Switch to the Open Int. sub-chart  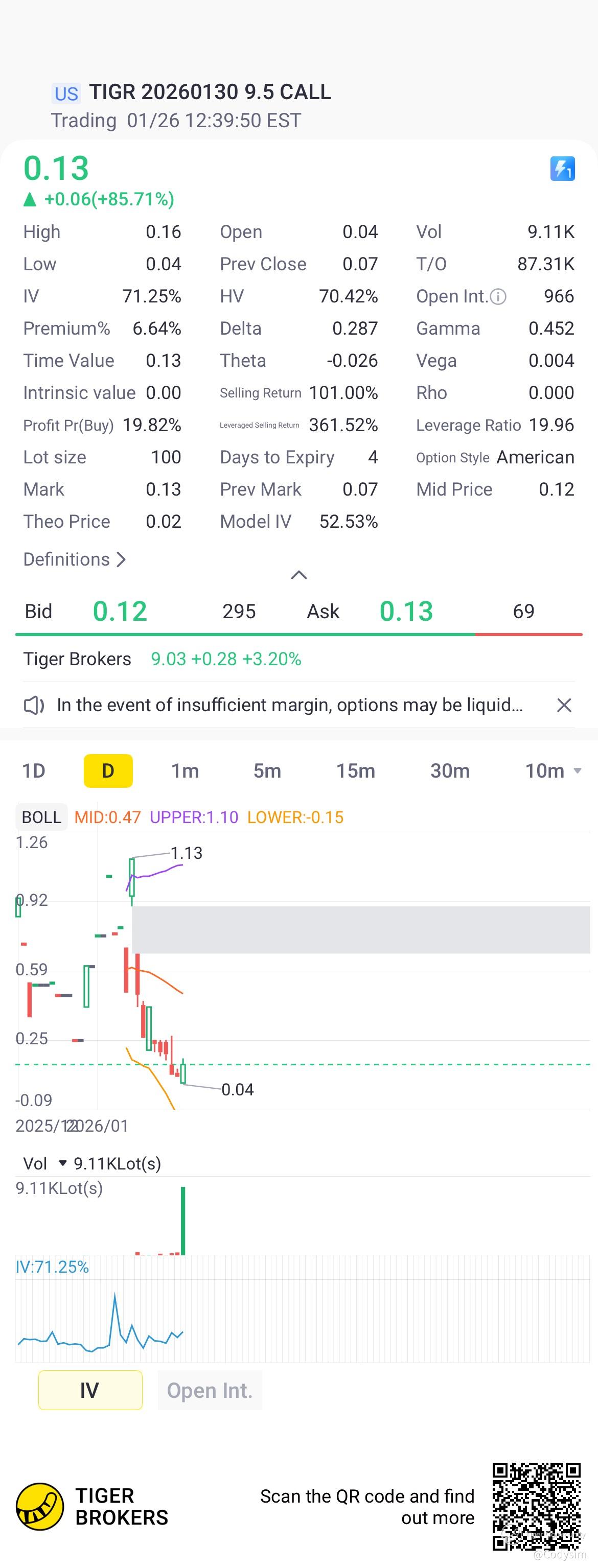click(x=210, y=1390)
